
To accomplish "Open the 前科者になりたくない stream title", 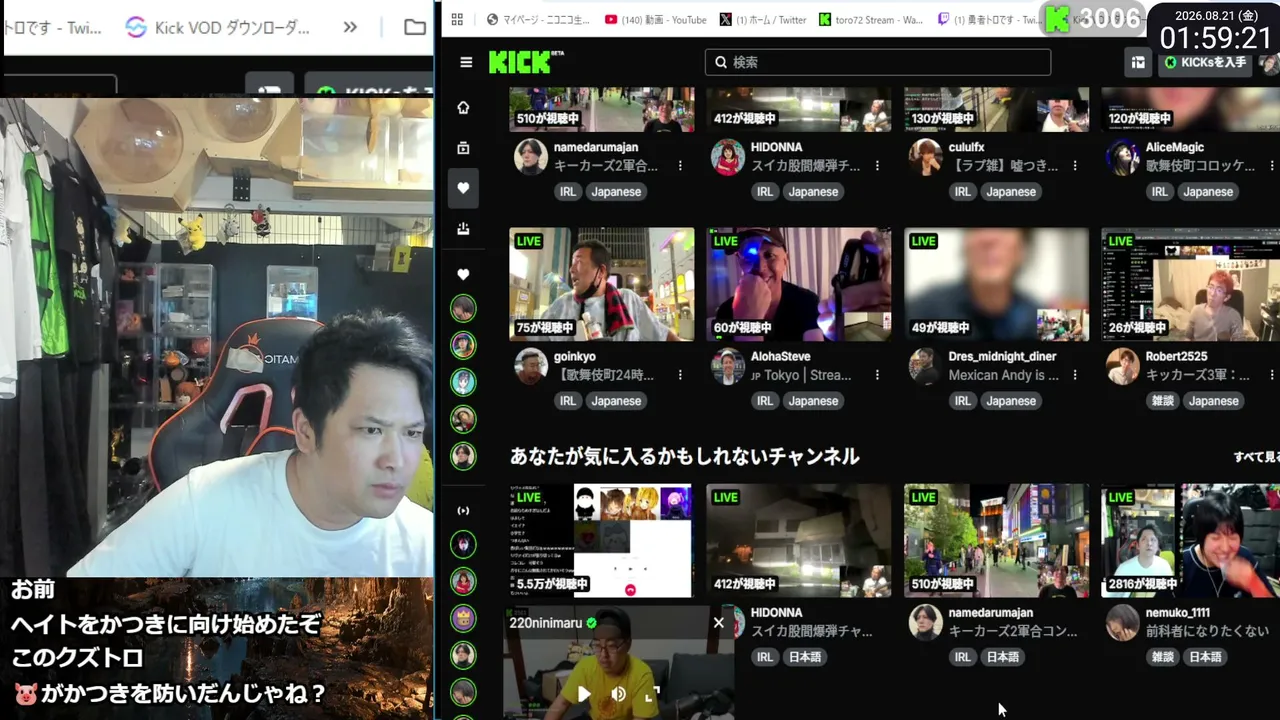I will pyautogui.click(x=1207, y=631).
